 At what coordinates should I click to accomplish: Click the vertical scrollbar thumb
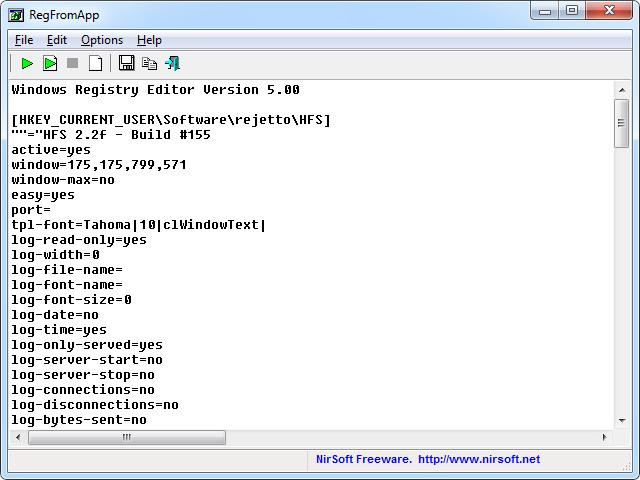click(x=622, y=123)
